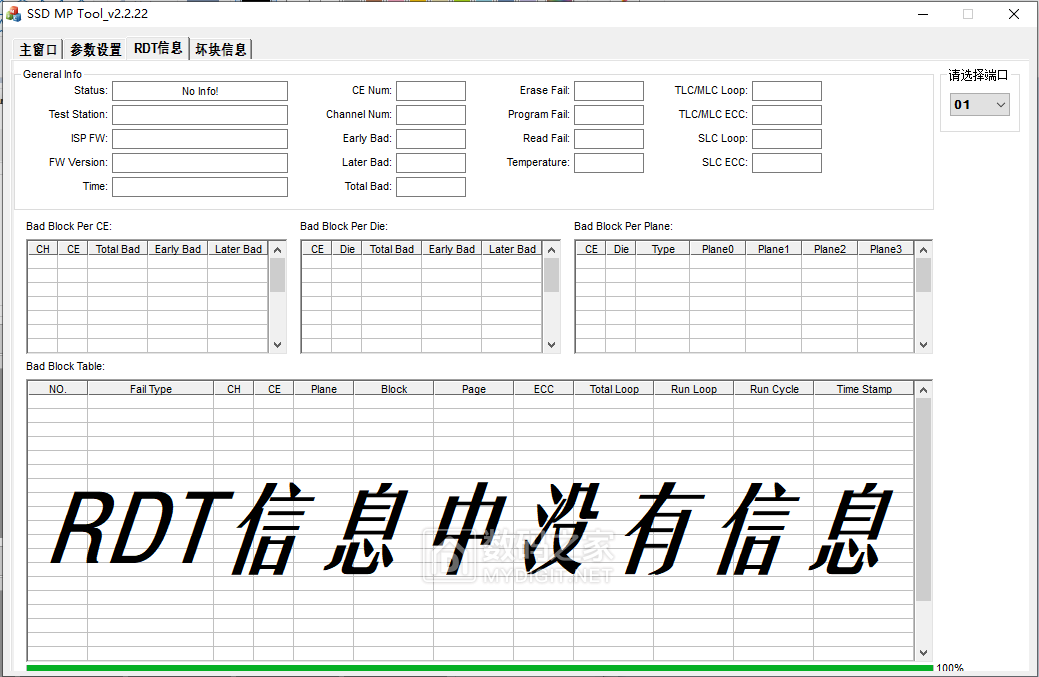Switch to the 坏块信息 tab
The image size is (1039, 677).
pos(220,49)
